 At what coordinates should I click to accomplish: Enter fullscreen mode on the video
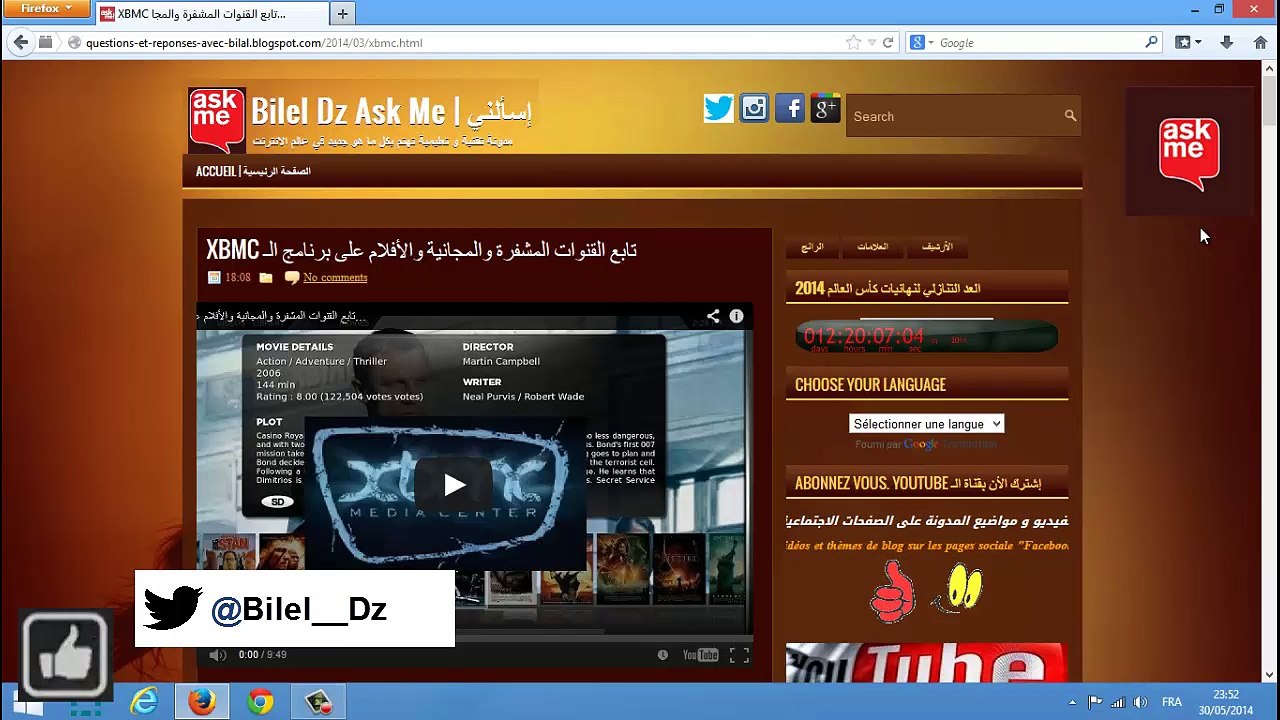point(738,655)
